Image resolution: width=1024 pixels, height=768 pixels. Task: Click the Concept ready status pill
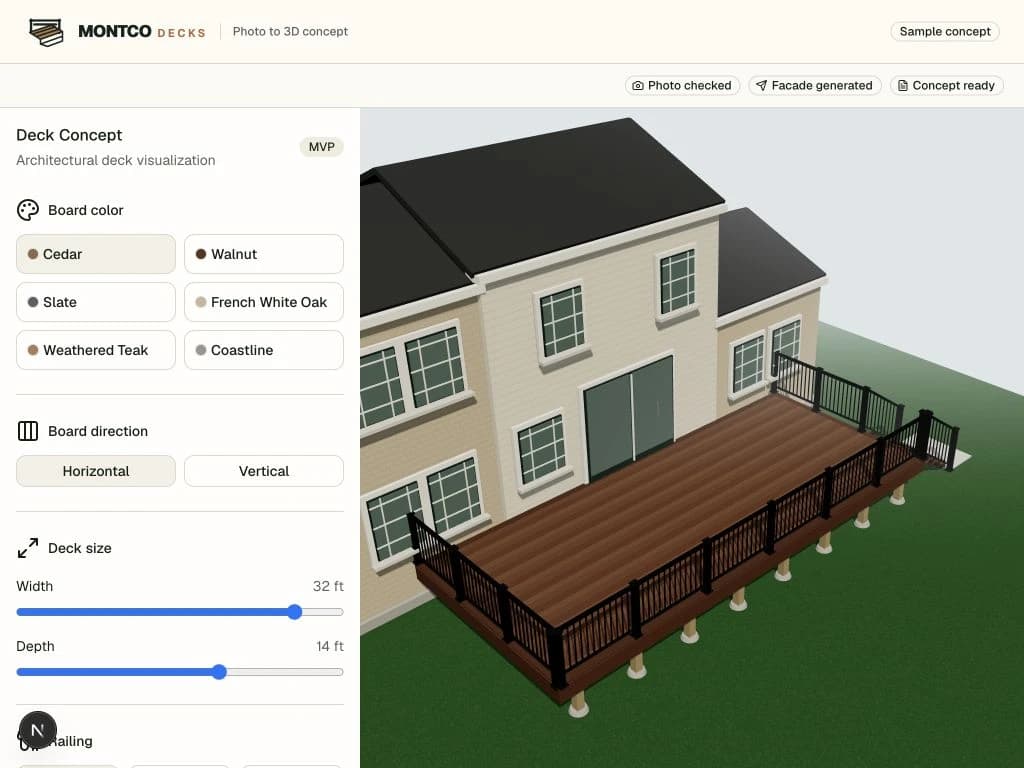coord(947,86)
